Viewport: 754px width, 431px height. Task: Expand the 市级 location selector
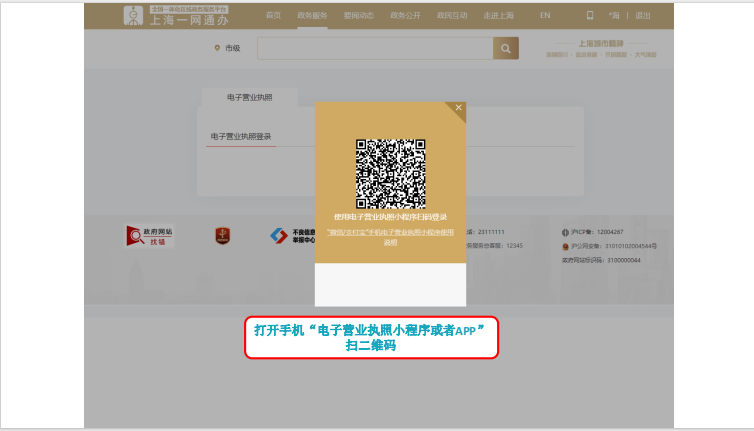pos(227,48)
